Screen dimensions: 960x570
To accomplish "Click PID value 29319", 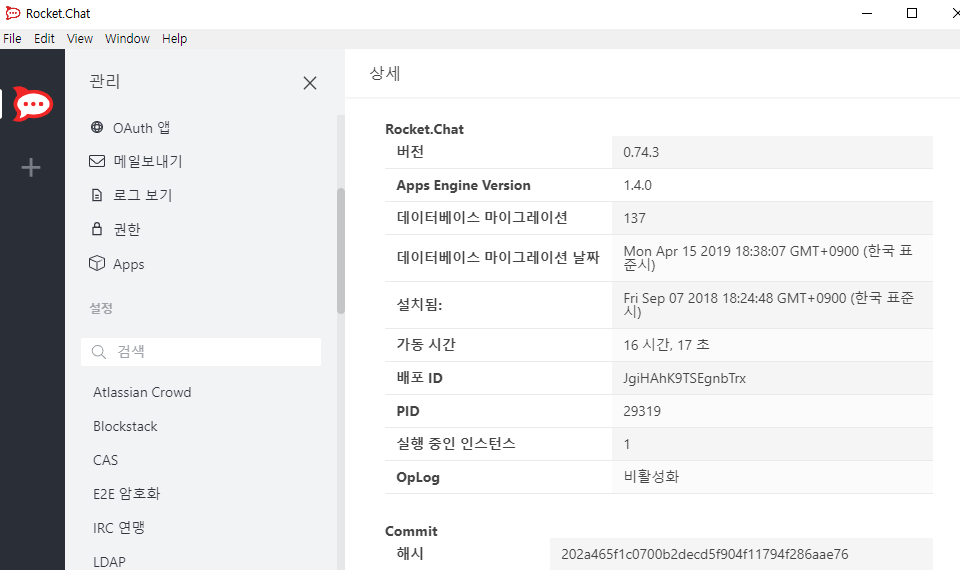I will click(642, 411).
